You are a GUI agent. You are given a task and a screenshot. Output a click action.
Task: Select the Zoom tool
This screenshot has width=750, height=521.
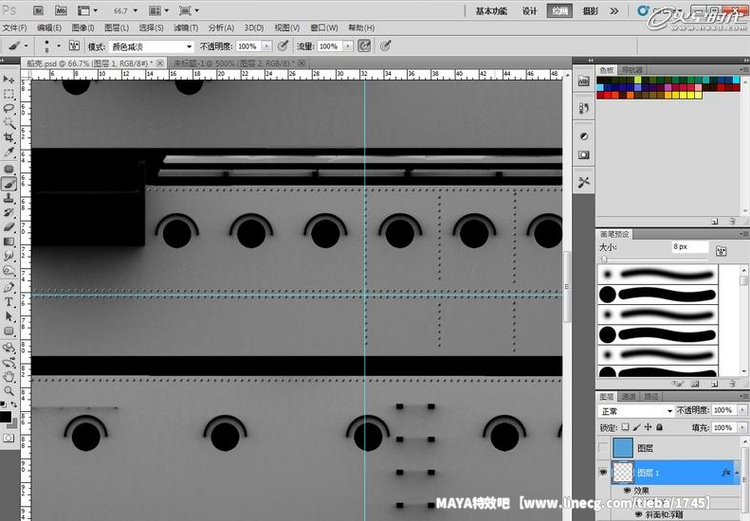tap(9, 391)
